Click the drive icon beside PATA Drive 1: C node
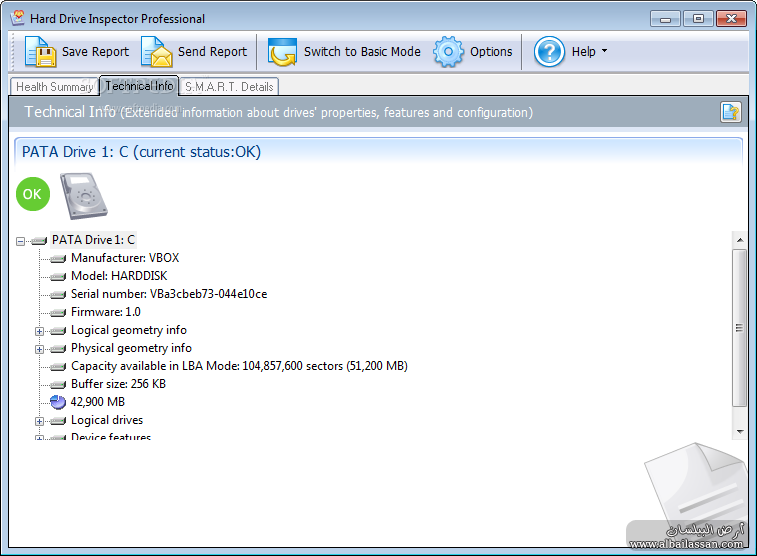Screen dimensions: 757x556 [x=39, y=240]
